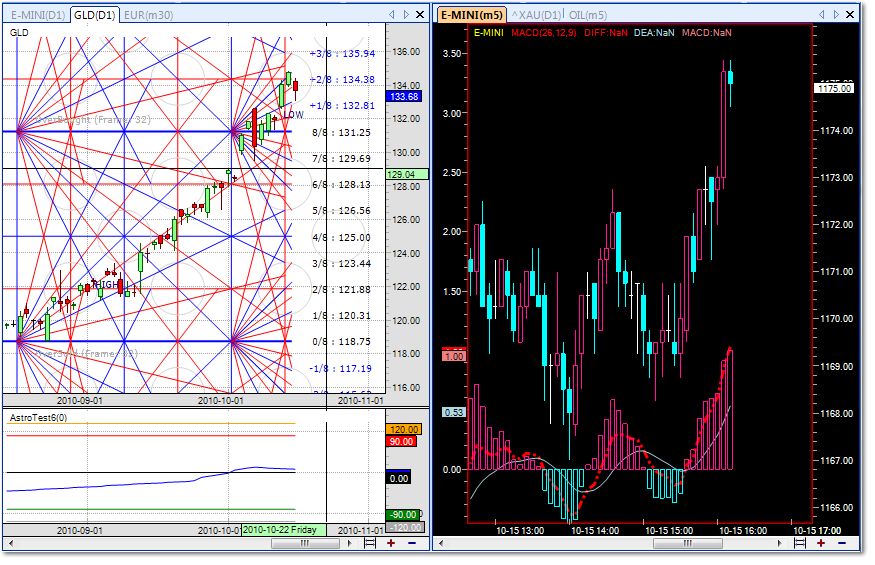This screenshot has height=565, width=875.
Task: Click the MACD:NaN readout
Action: (x=706, y=32)
